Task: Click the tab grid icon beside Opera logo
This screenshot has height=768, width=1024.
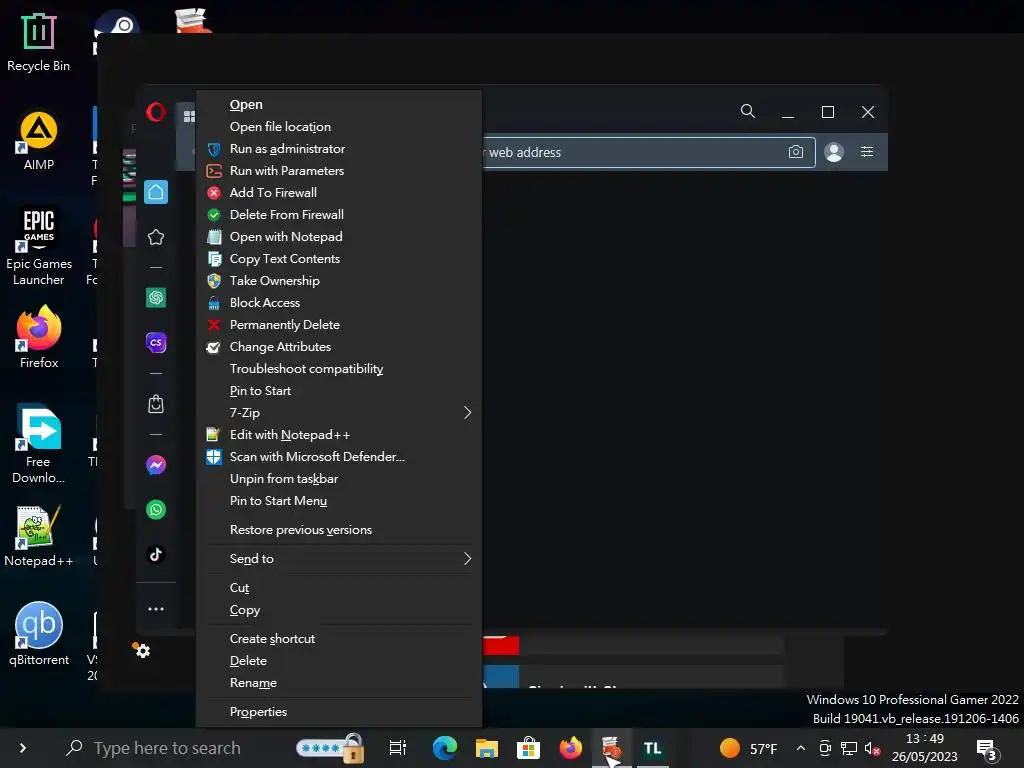Action: (189, 116)
